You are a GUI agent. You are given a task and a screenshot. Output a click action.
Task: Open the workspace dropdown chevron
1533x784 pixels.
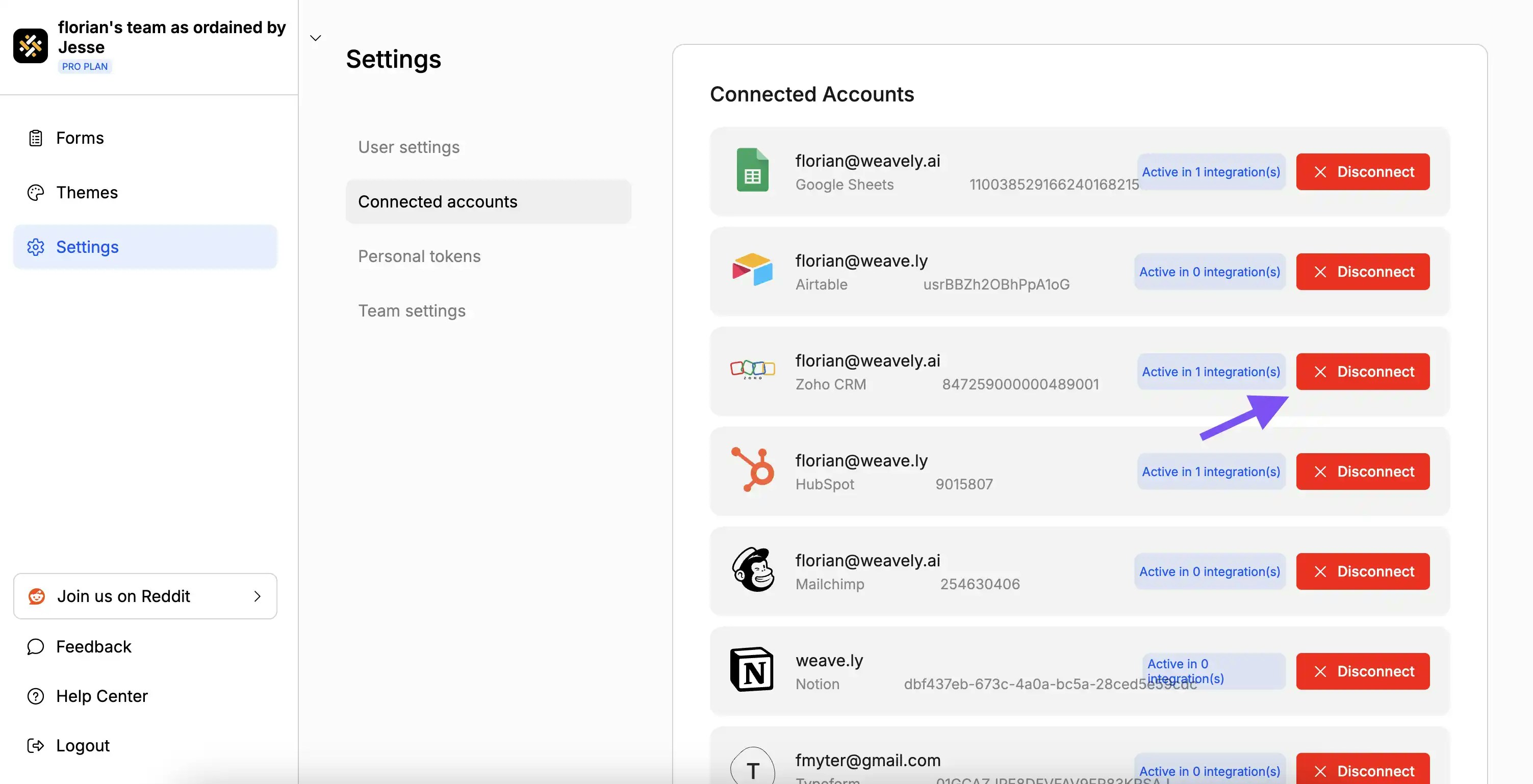[x=315, y=38]
